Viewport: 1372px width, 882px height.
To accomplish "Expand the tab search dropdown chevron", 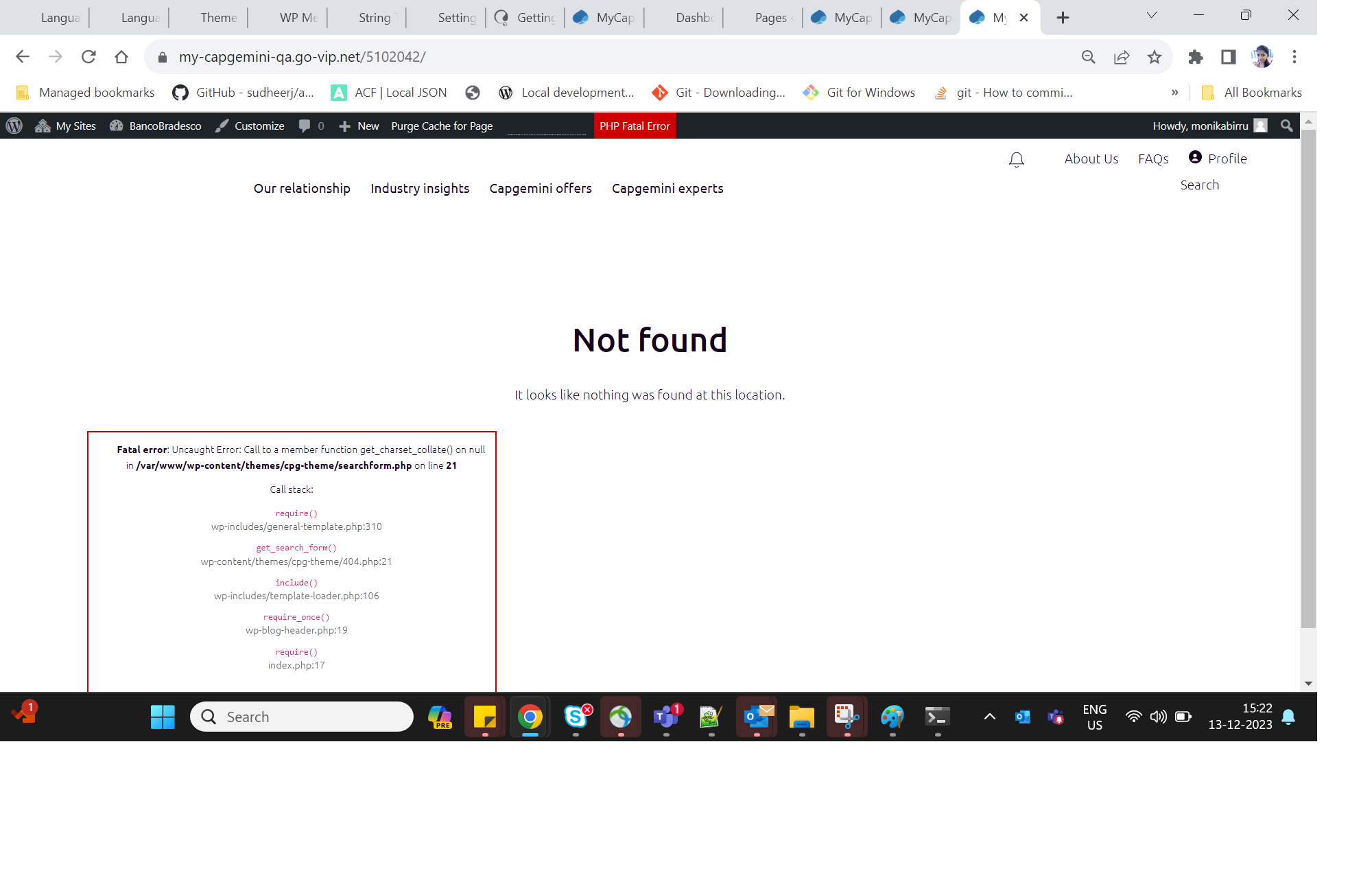I will coord(1152,16).
